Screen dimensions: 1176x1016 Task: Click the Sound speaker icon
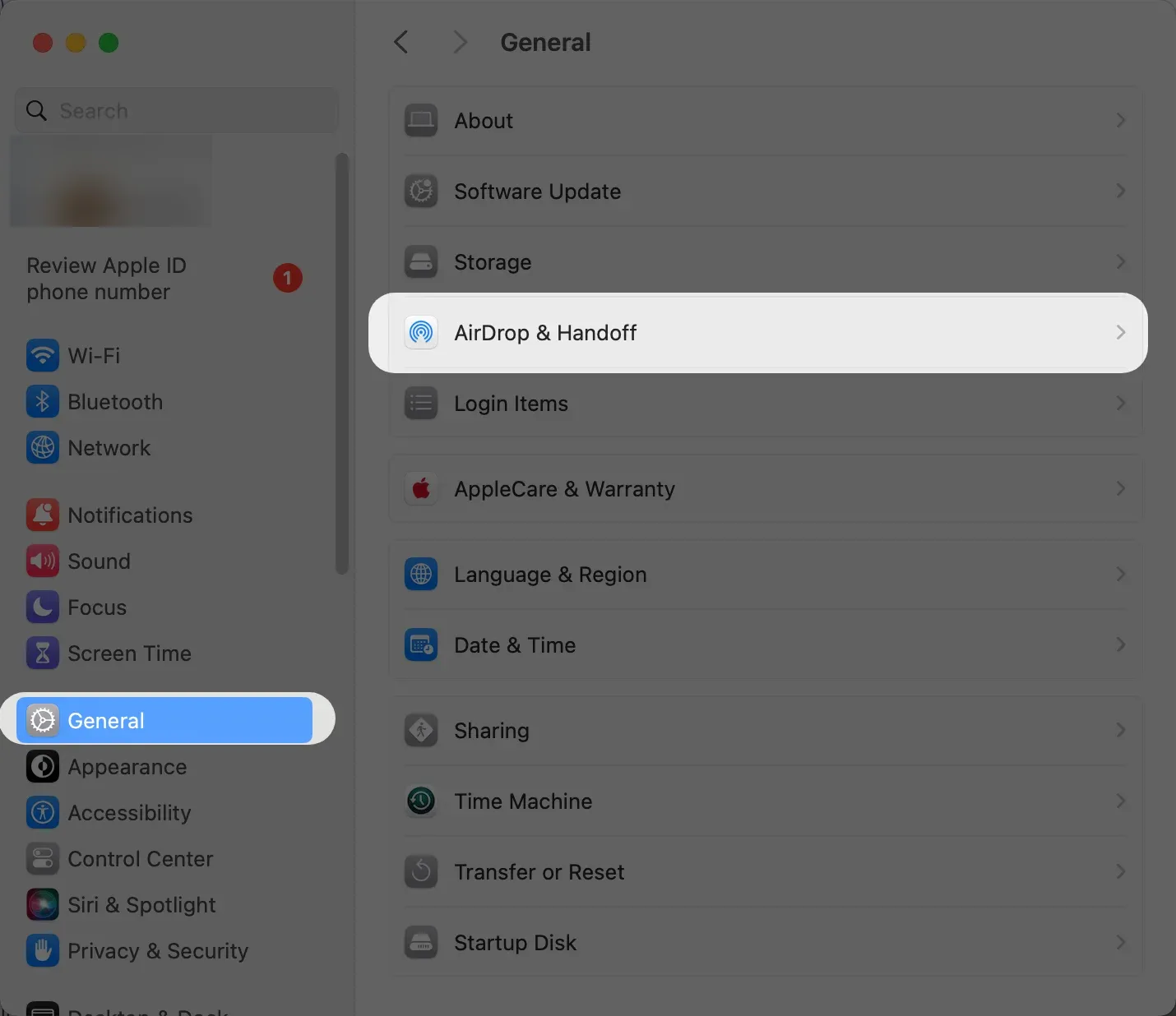tap(43, 561)
